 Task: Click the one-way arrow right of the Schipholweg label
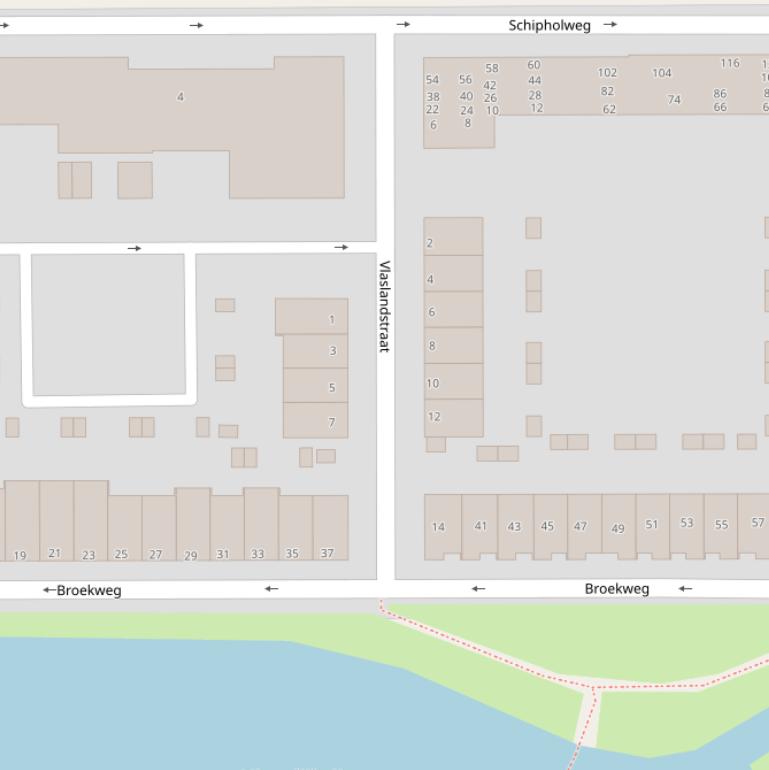[610, 24]
